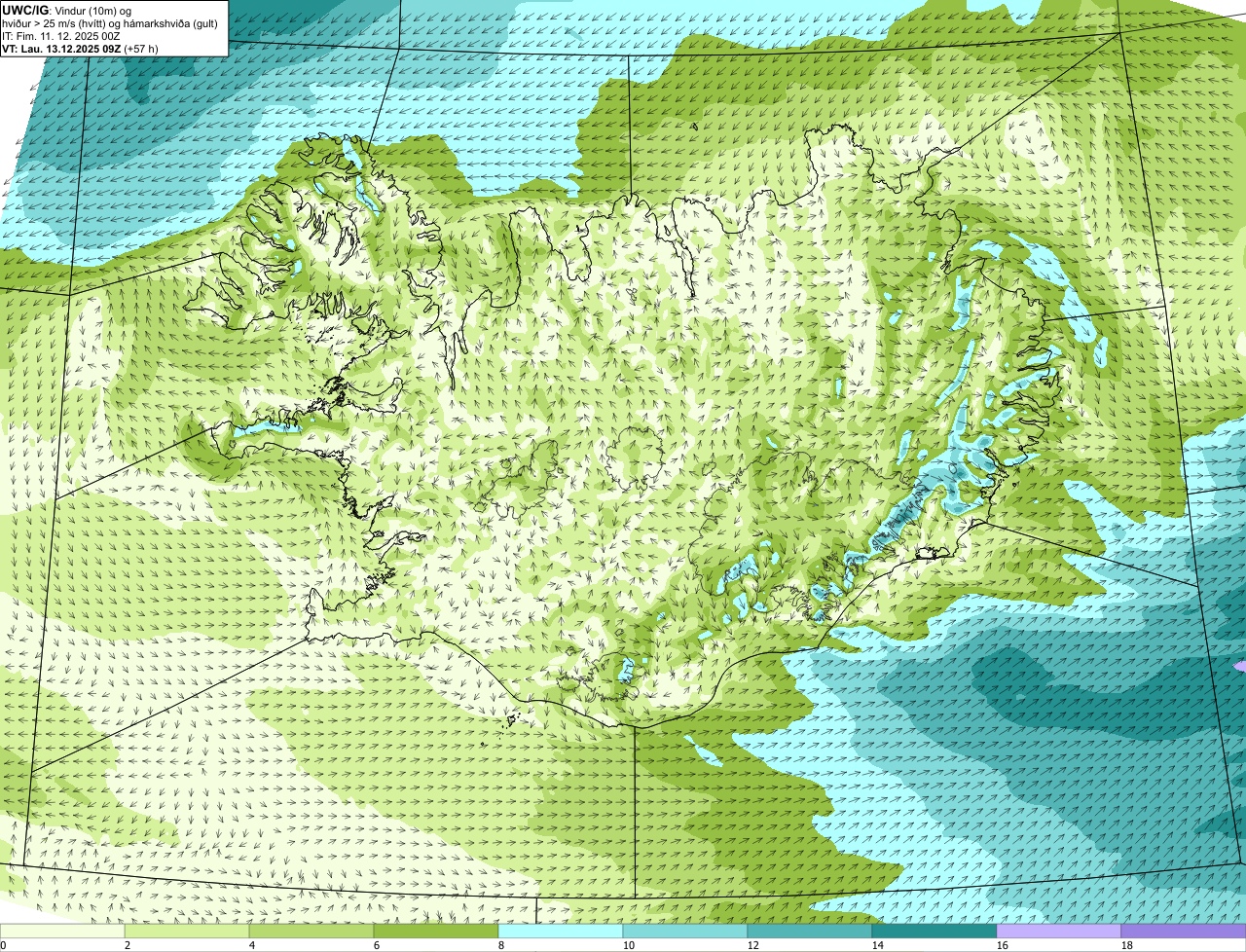Image resolution: width=1246 pixels, height=952 pixels.
Task: Choose the 12–14 m/s teal legend swatch
Action: click(810, 931)
